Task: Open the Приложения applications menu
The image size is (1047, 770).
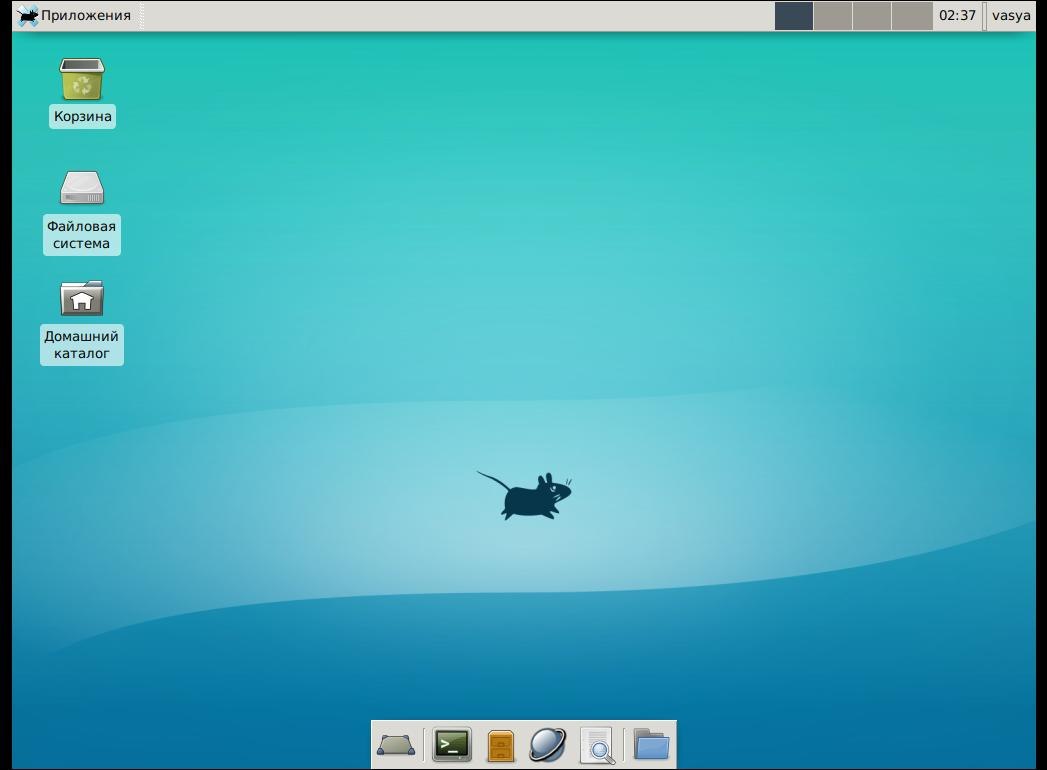Action: pyautogui.click(x=73, y=15)
